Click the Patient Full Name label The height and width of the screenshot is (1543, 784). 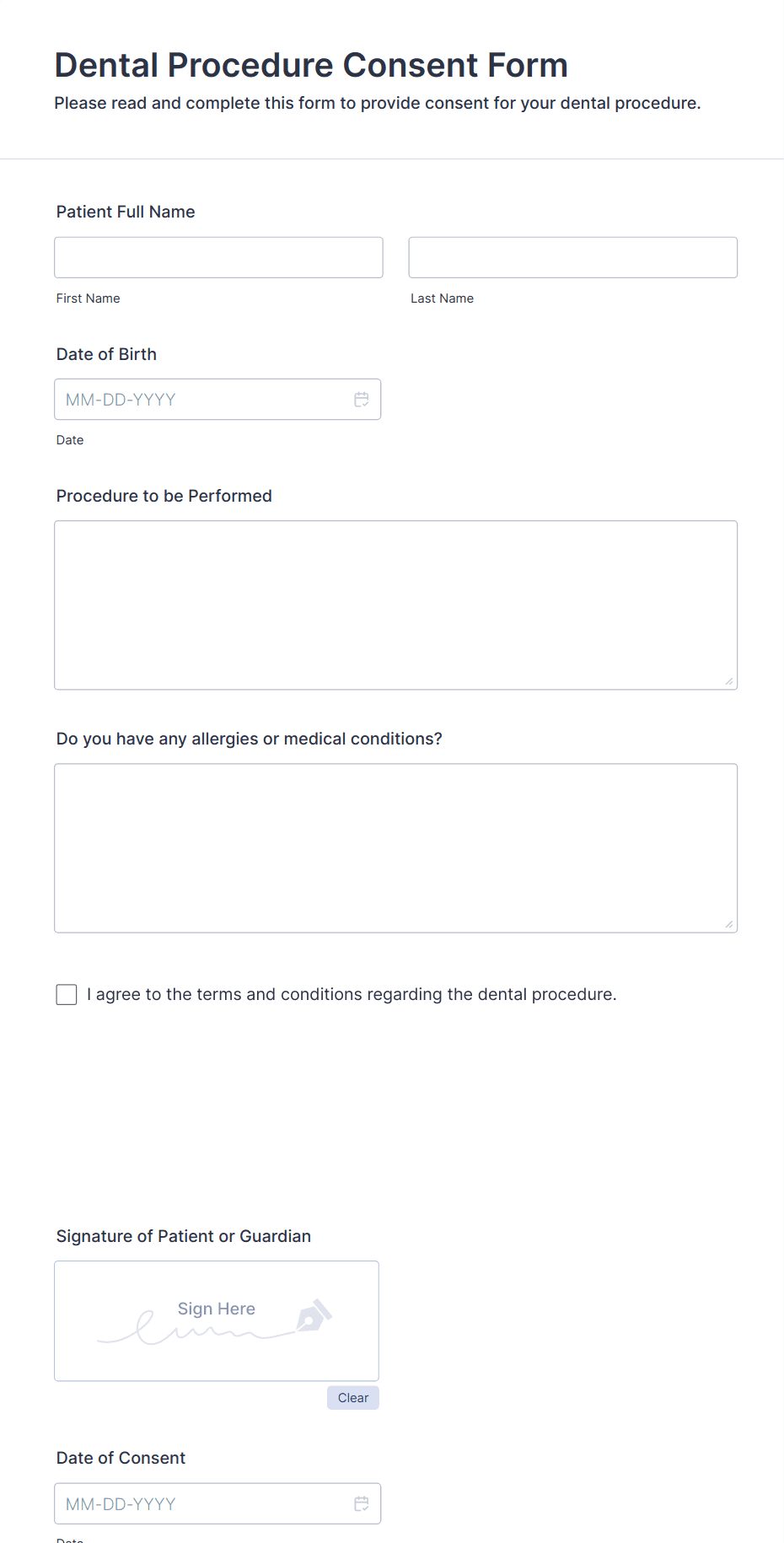point(125,212)
